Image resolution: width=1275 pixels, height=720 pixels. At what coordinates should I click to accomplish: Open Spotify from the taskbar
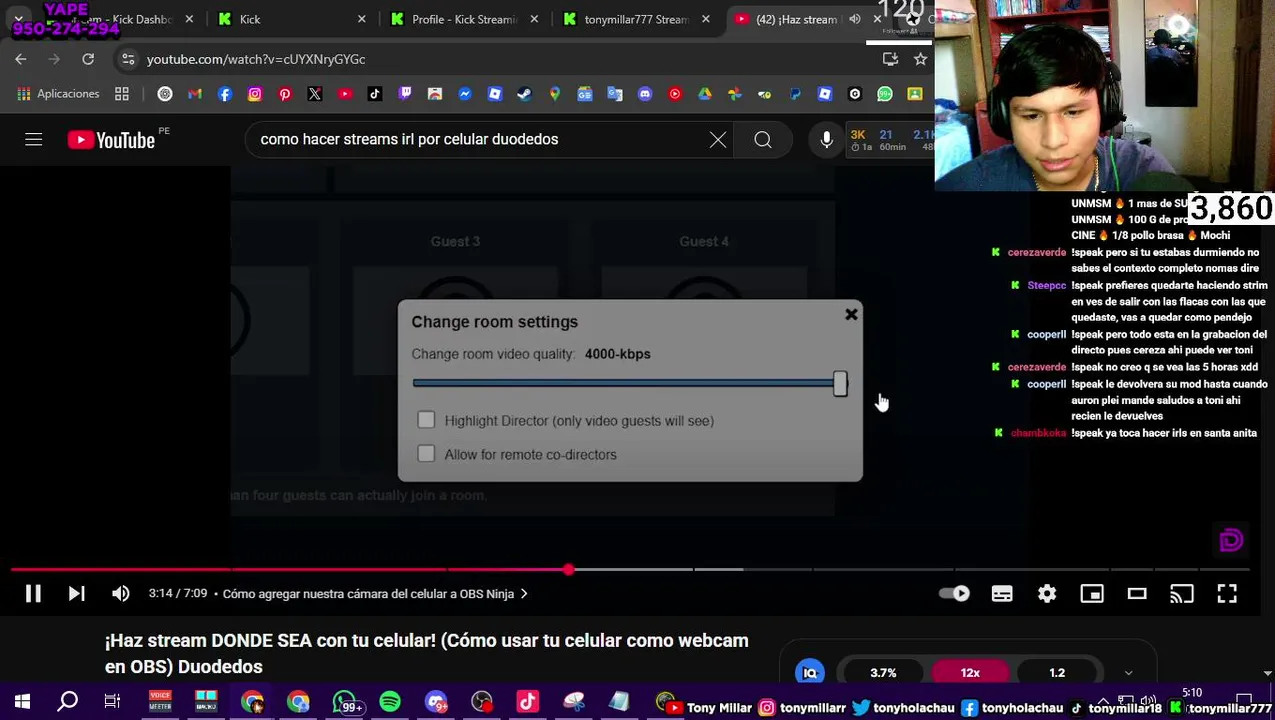pyautogui.click(x=390, y=702)
